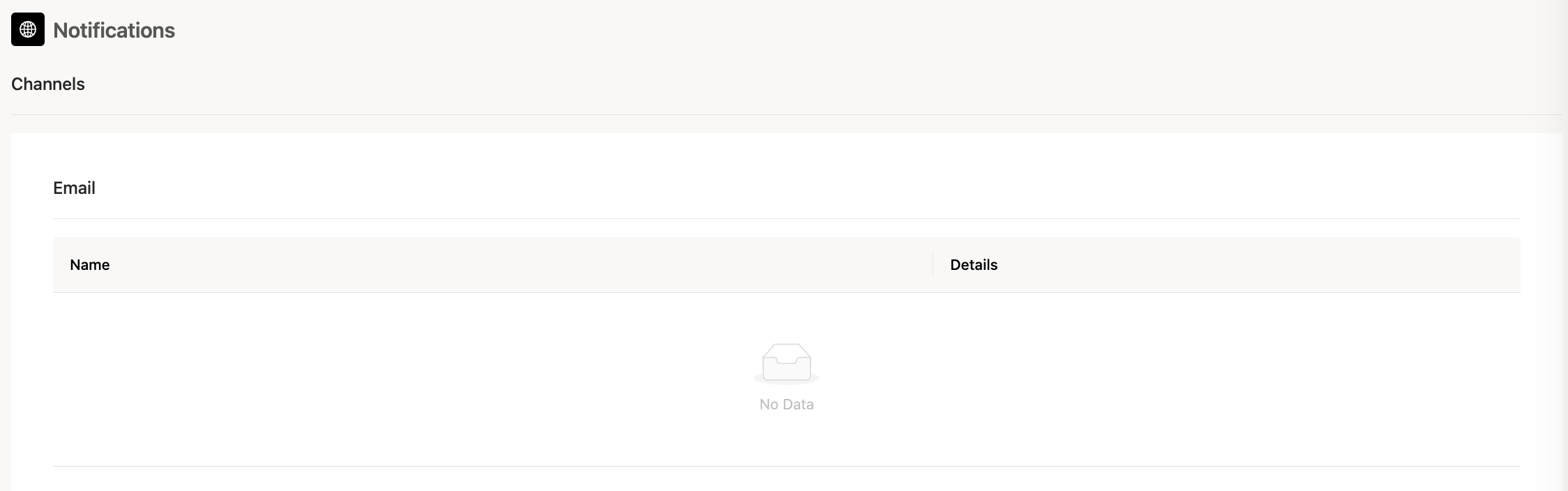Click empty table body right of inbox icon
This screenshot has height=491, width=1568.
tap(1170, 379)
